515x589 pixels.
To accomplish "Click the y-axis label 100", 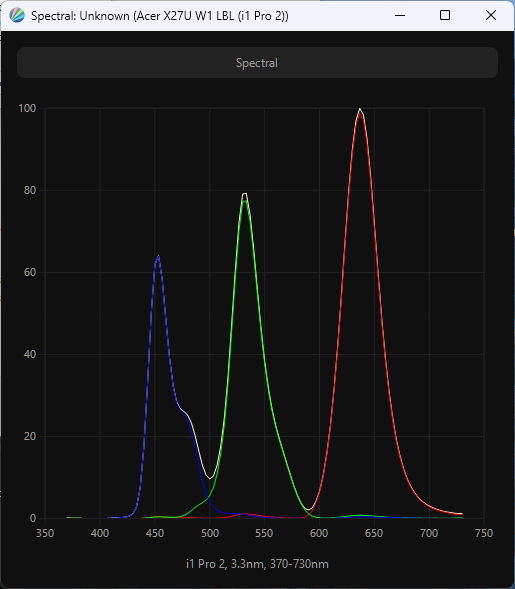I will tap(27, 108).
